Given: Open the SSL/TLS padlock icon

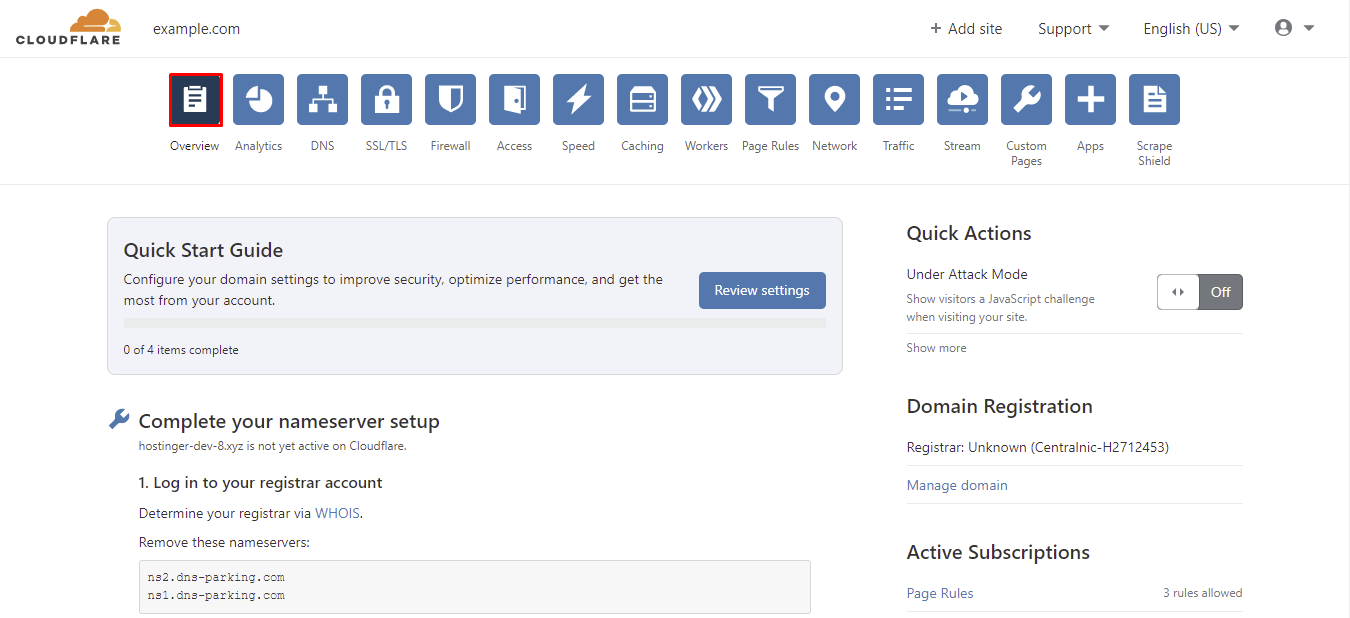Looking at the screenshot, I should (386, 100).
